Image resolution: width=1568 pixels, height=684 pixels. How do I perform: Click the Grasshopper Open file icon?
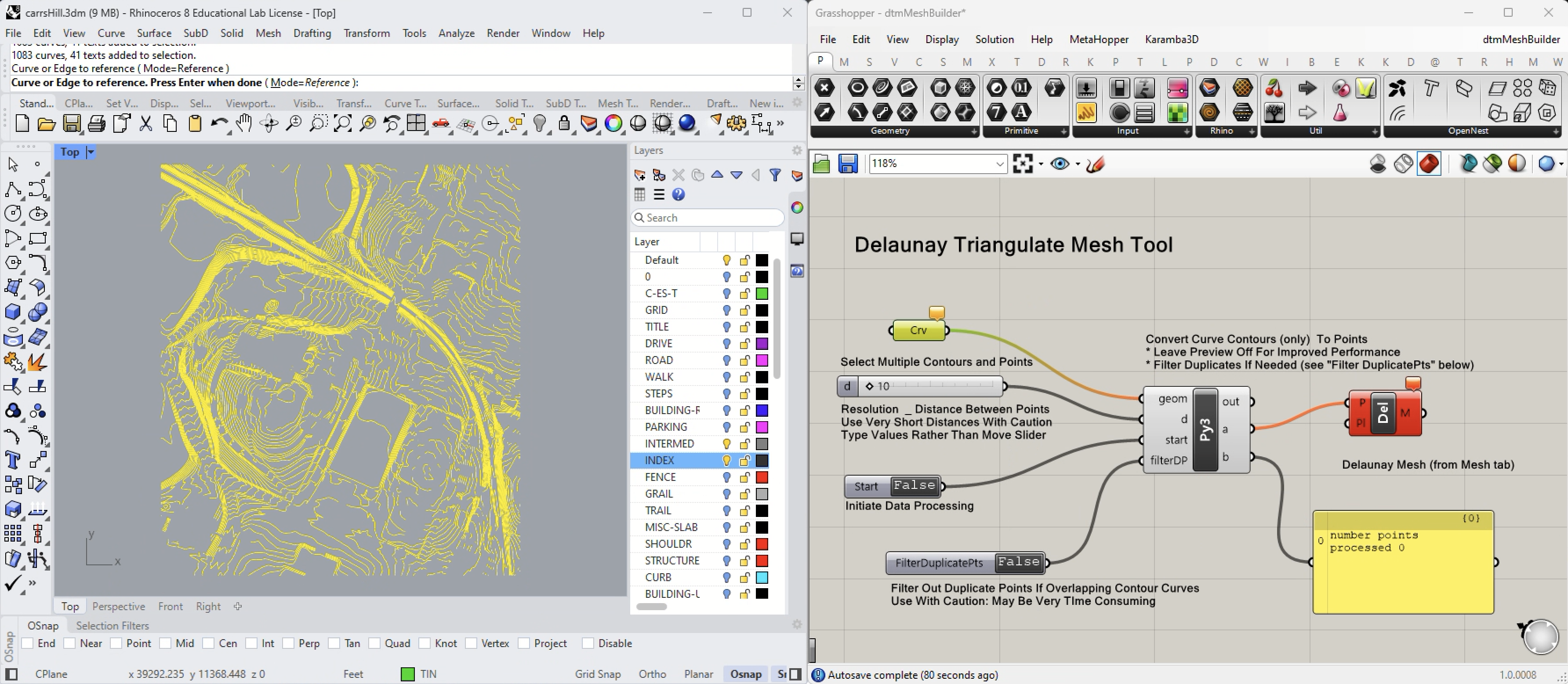click(821, 163)
